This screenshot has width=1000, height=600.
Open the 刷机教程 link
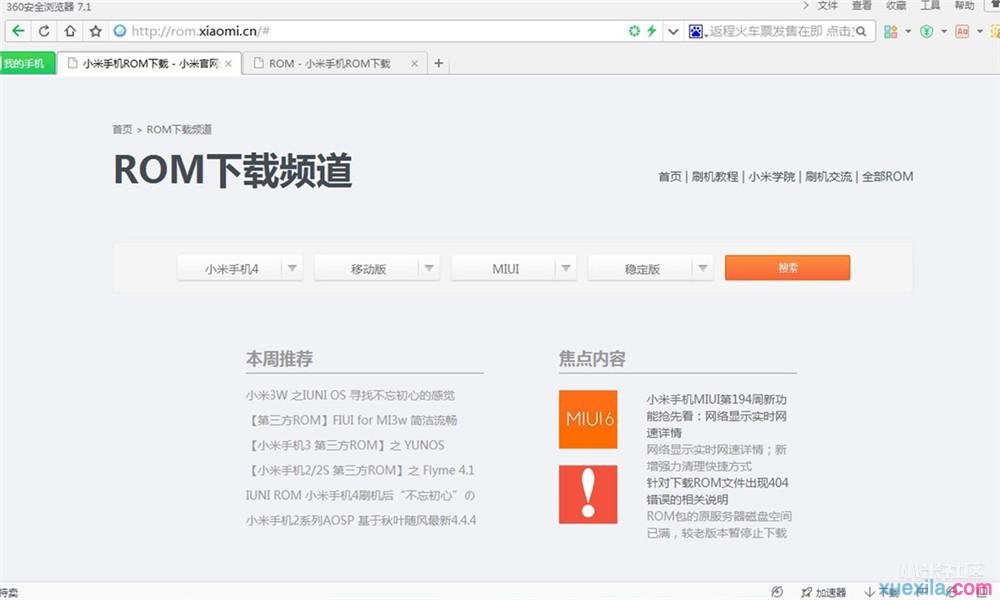715,177
